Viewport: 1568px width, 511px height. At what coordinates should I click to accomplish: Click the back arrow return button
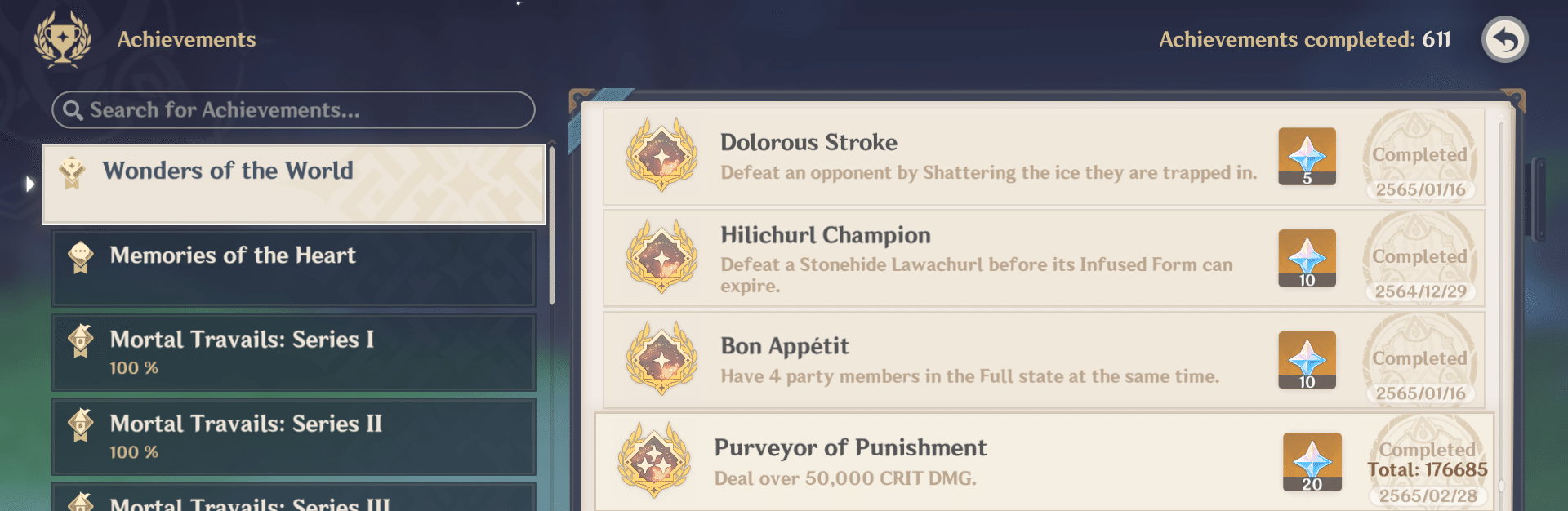(x=1505, y=39)
